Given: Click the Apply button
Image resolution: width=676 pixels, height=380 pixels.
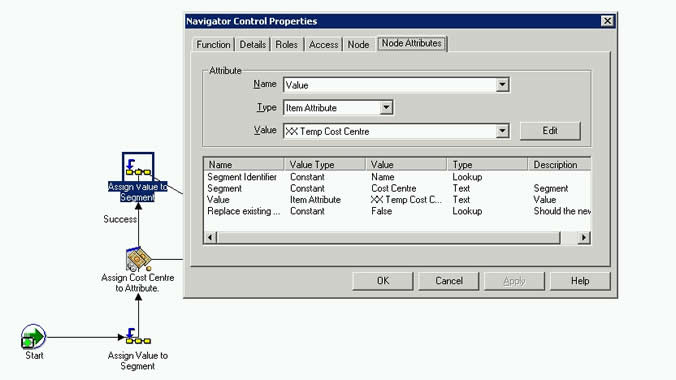Looking at the screenshot, I should tap(514, 281).
